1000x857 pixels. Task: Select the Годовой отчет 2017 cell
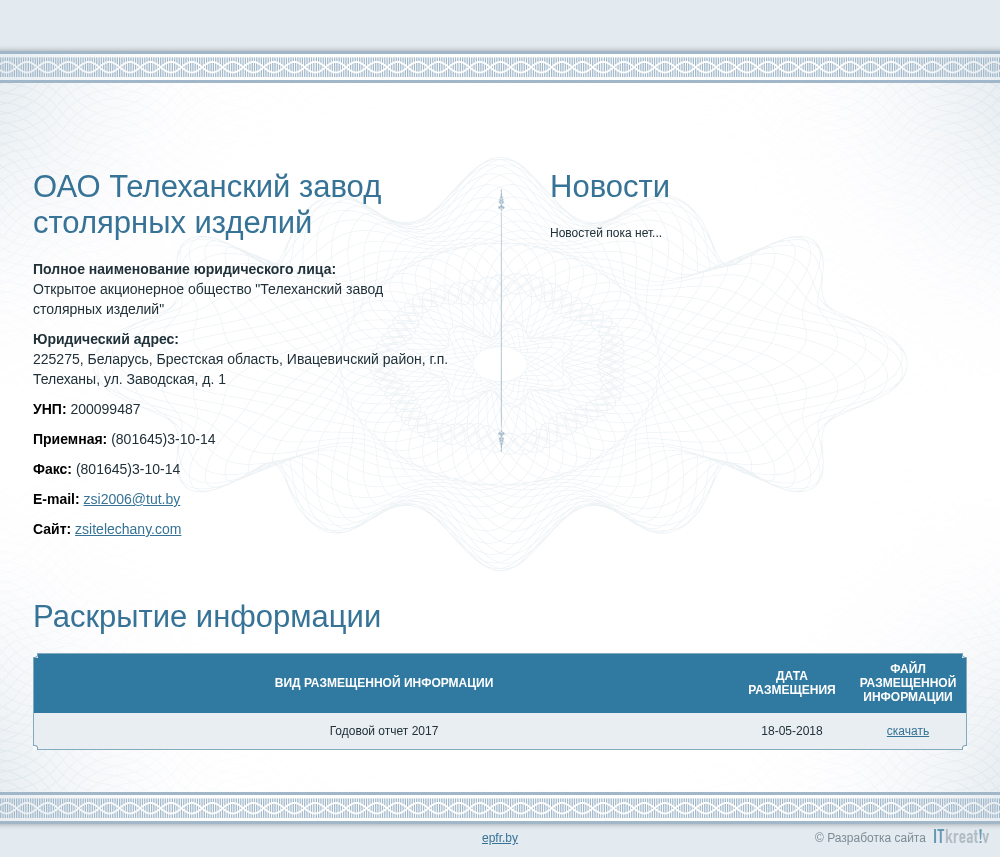click(383, 731)
